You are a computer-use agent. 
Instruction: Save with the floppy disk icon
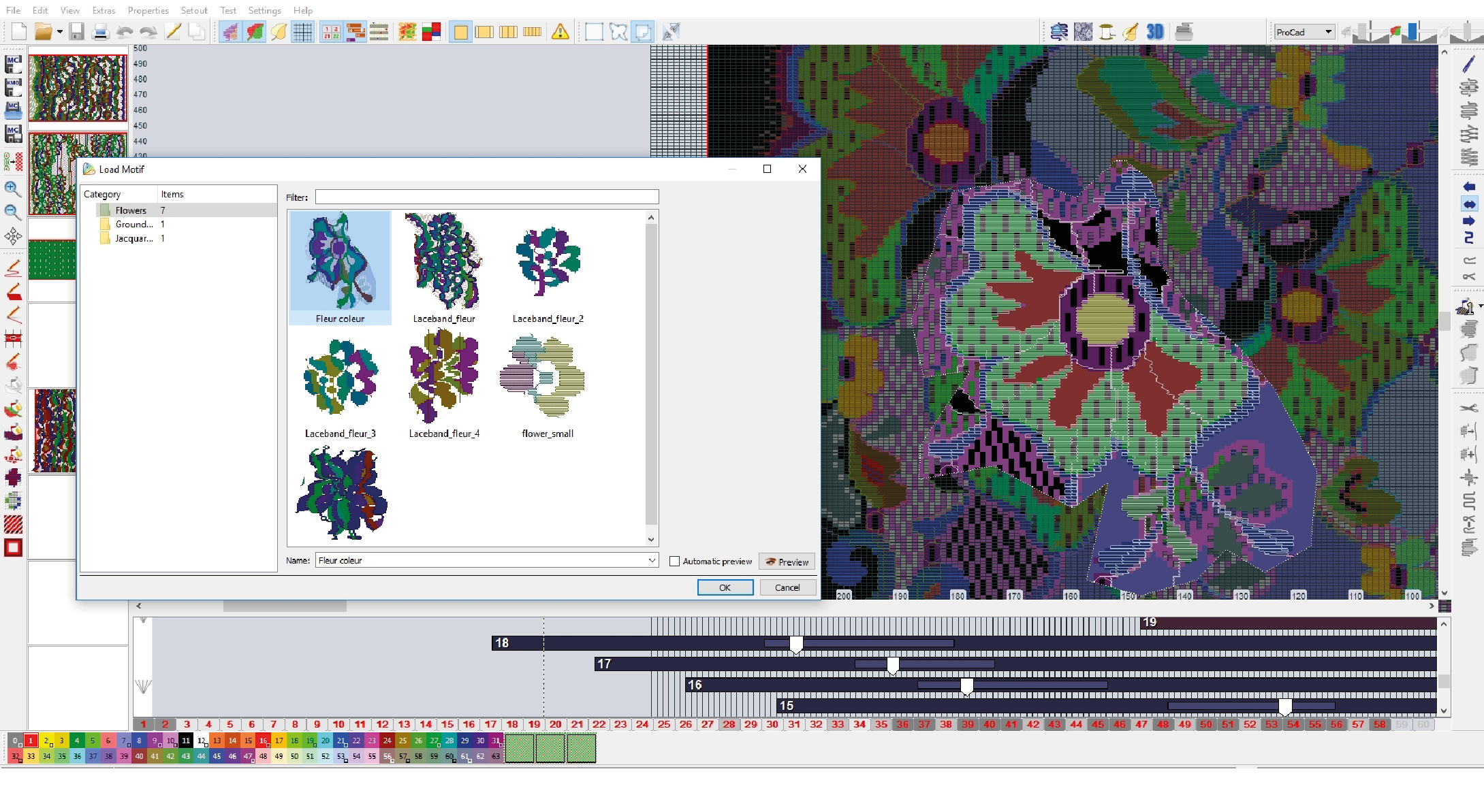[76, 31]
